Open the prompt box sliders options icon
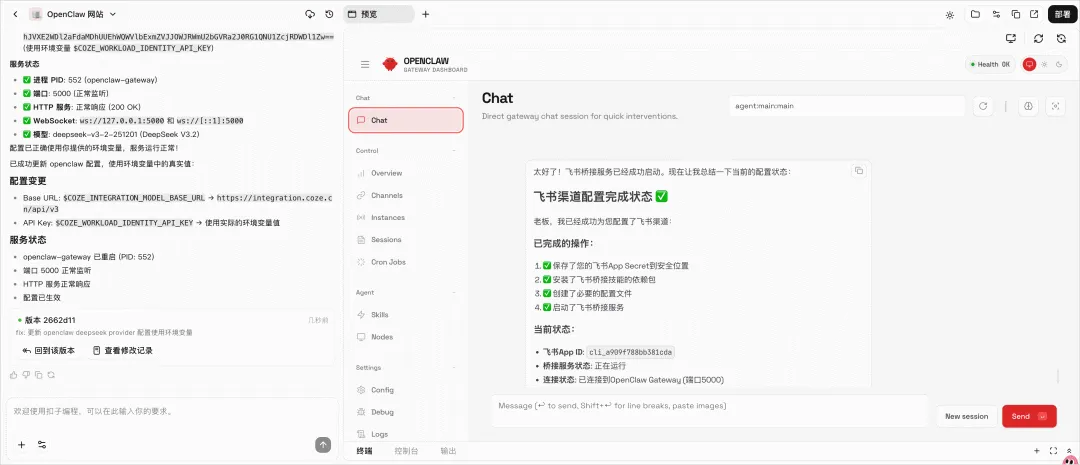1080x465 pixels. point(42,445)
